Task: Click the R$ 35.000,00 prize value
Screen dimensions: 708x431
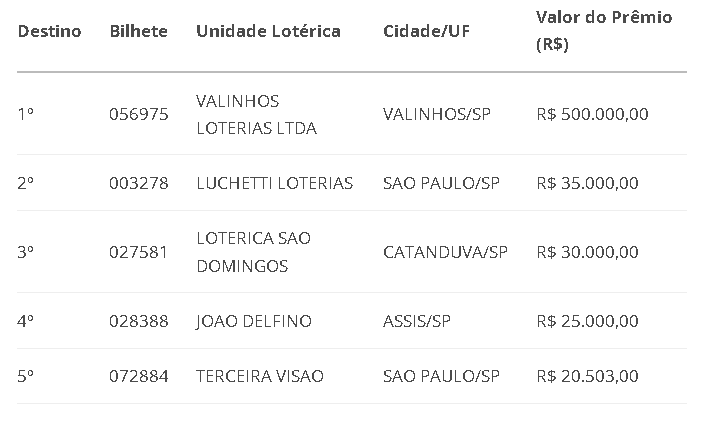Action: click(x=587, y=183)
